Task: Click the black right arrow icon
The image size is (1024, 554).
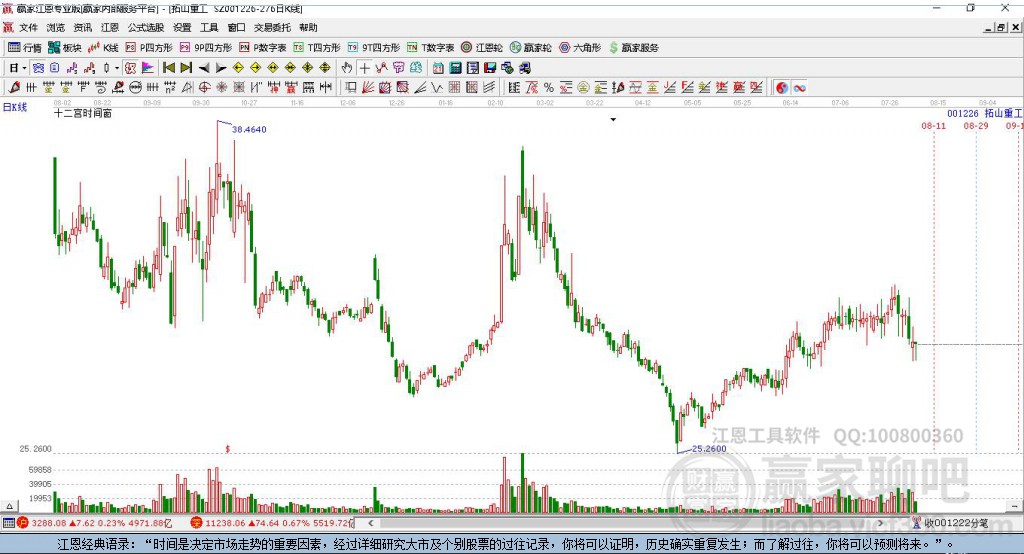Action: [x=221, y=68]
